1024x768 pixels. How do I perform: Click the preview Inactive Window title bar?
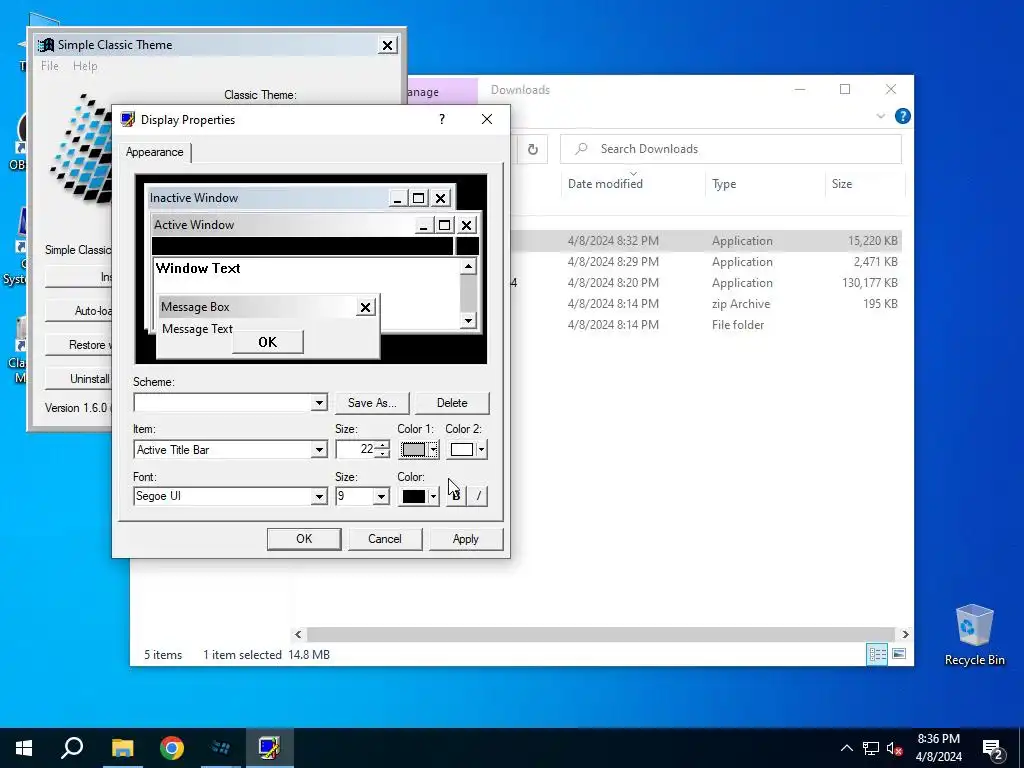pyautogui.click(x=268, y=198)
